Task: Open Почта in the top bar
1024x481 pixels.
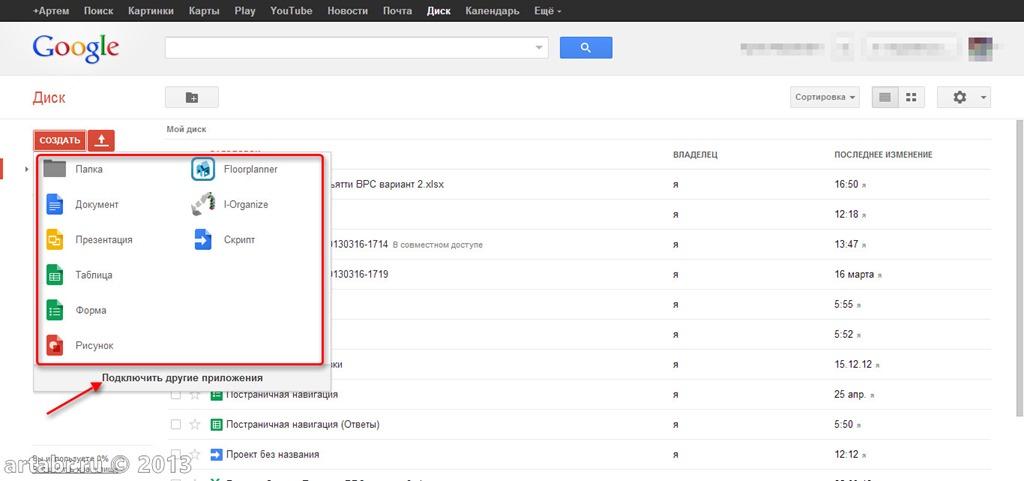Action: 397,11
